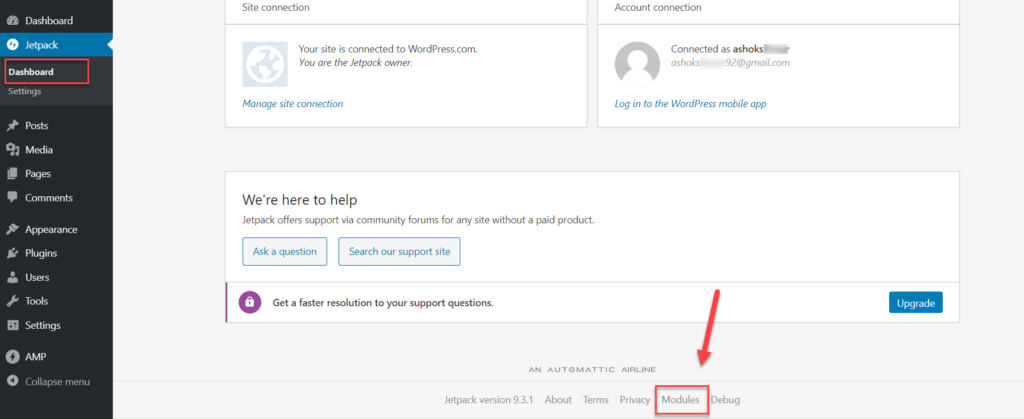
Task: Open the Privacy footer link
Action: click(x=635, y=399)
